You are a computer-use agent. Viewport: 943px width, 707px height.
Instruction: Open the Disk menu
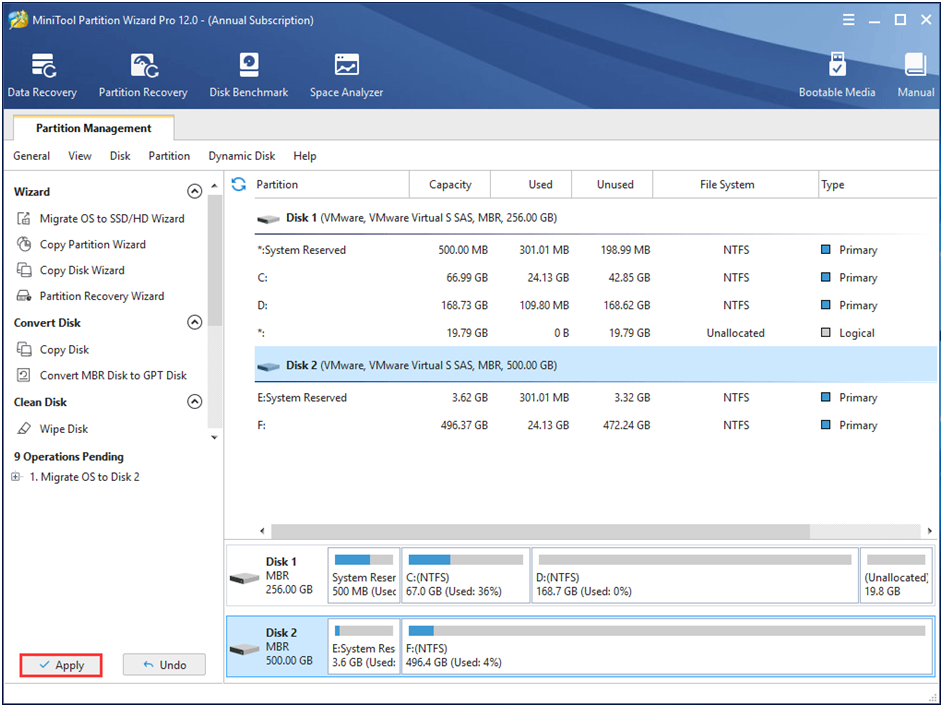click(120, 156)
